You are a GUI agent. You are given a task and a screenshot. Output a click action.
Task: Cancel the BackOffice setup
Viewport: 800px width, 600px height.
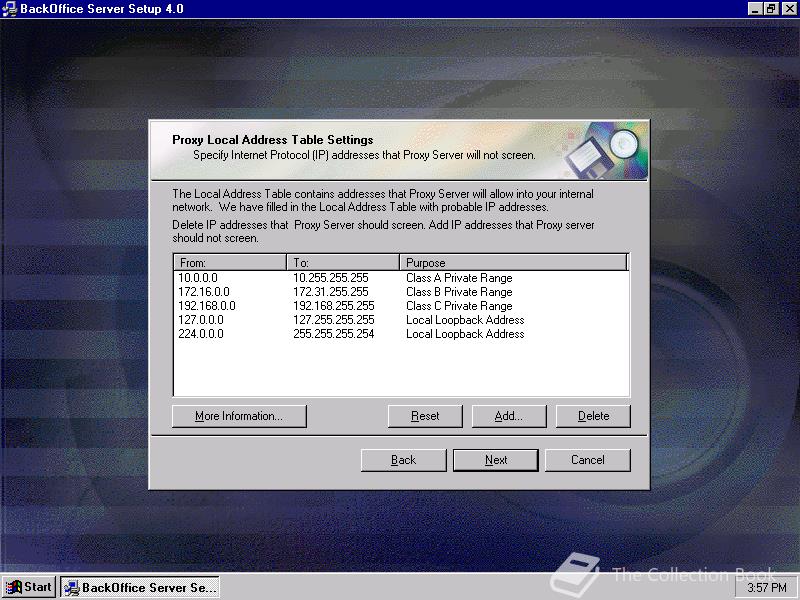click(587, 460)
